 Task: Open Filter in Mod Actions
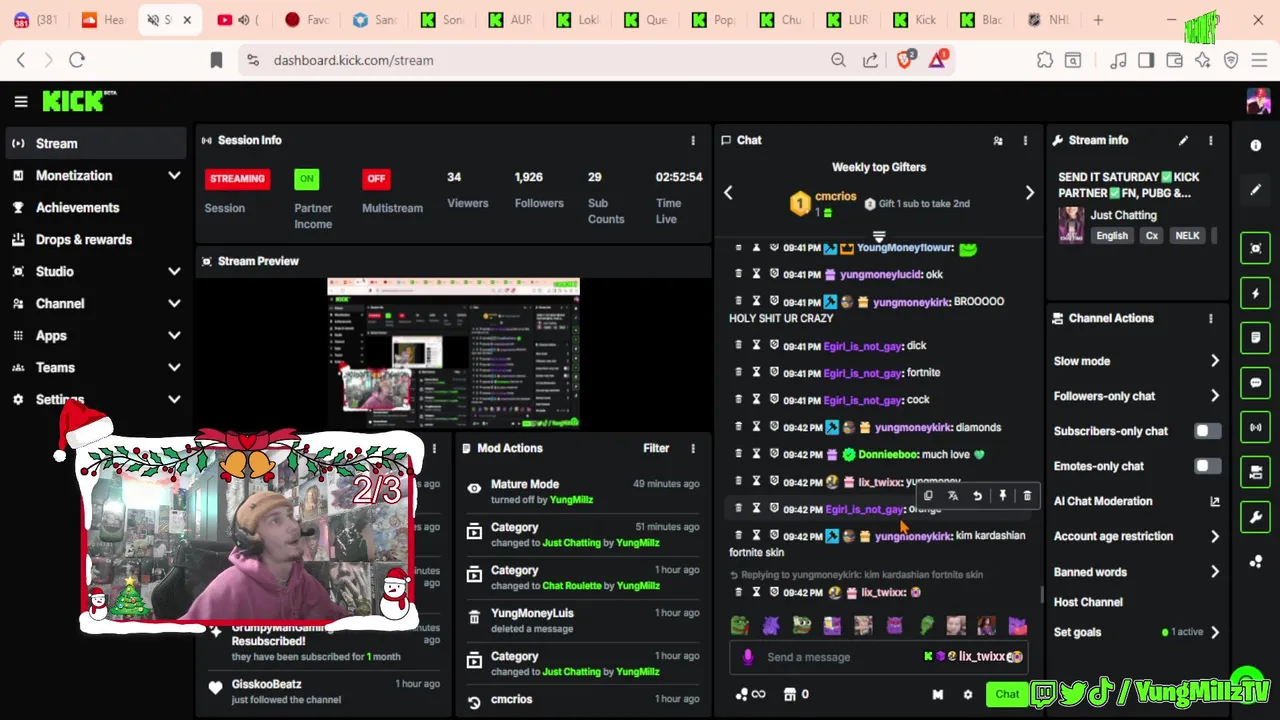pyautogui.click(x=656, y=448)
